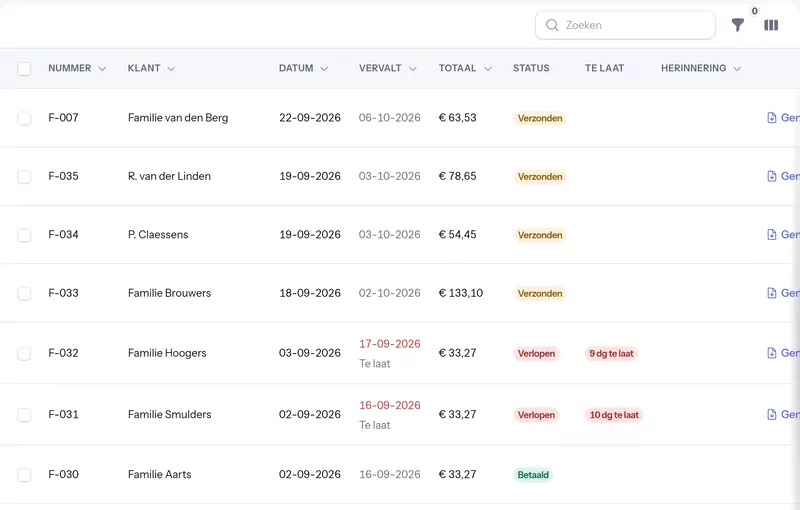This screenshot has width=800, height=510.
Task: Click customer Familie van den Berg
Action: [178, 118]
